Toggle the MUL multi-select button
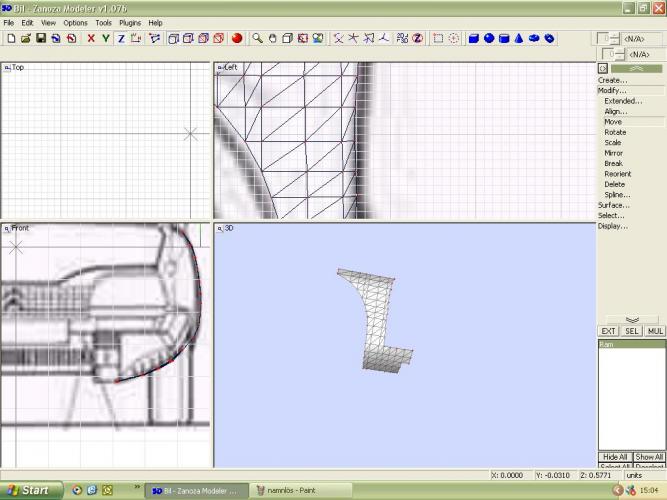 [x=655, y=331]
